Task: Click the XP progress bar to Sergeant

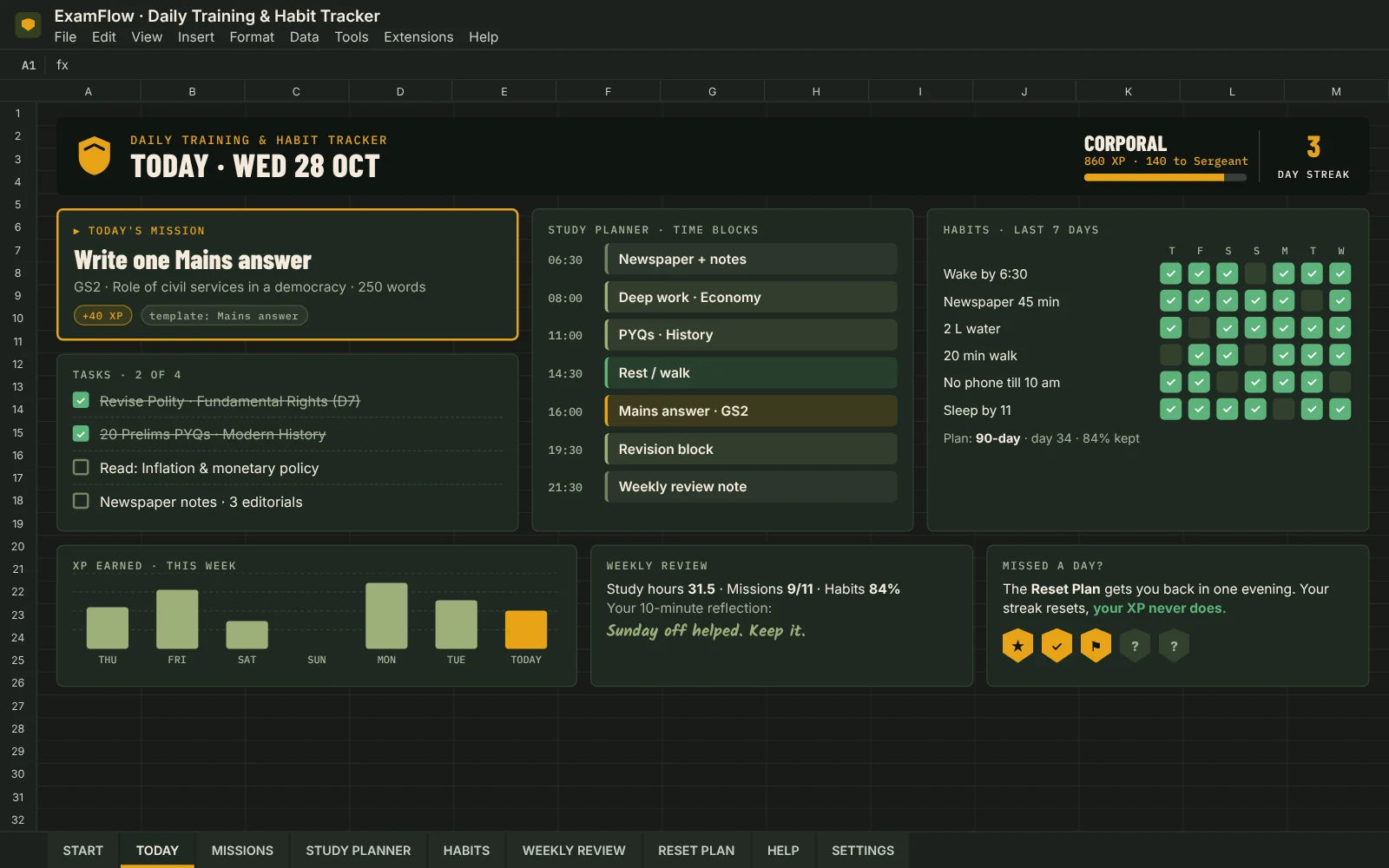Action: point(1165,177)
